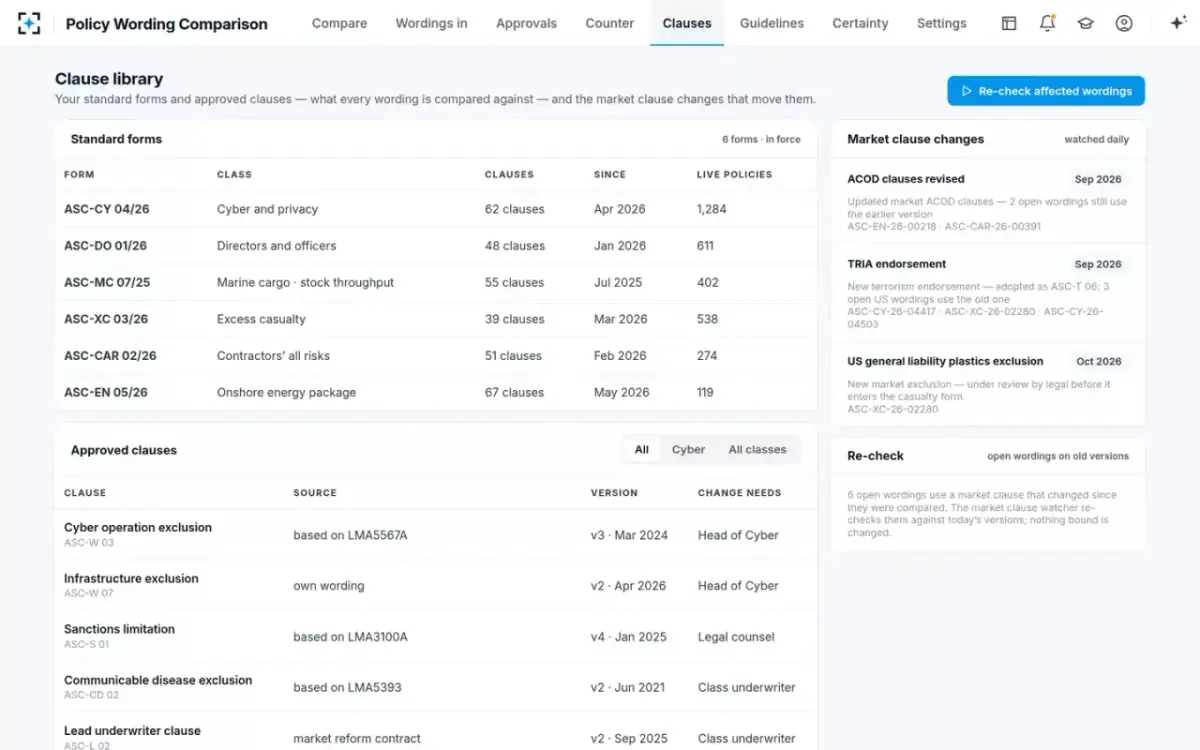Open the Counter tab

coord(610,23)
